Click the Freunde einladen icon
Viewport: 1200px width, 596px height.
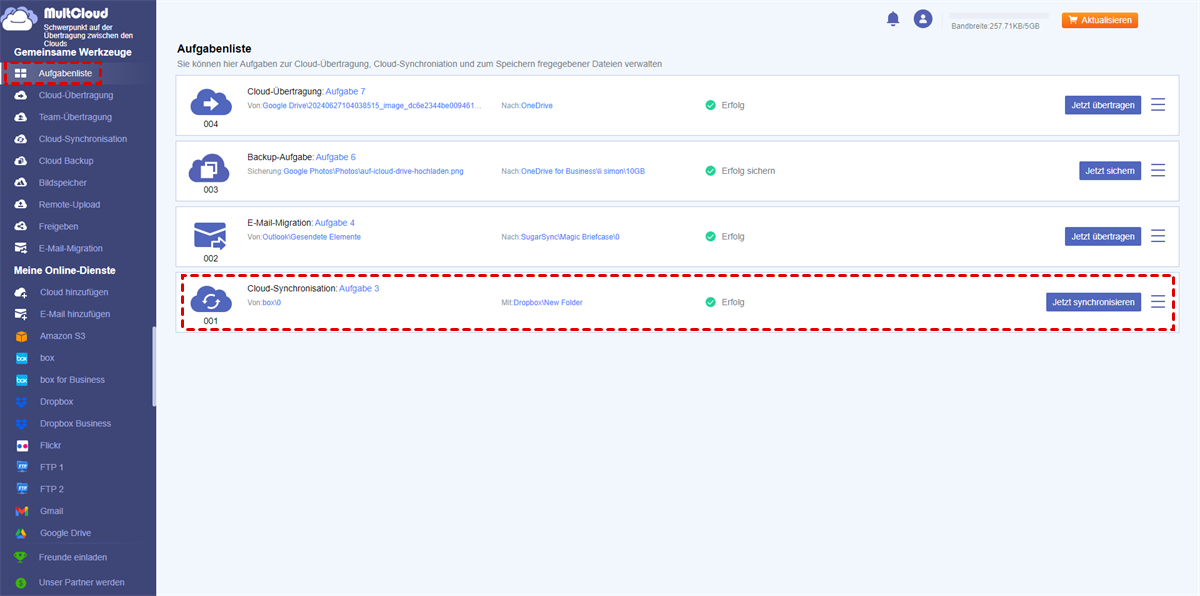pyautogui.click(x=21, y=557)
